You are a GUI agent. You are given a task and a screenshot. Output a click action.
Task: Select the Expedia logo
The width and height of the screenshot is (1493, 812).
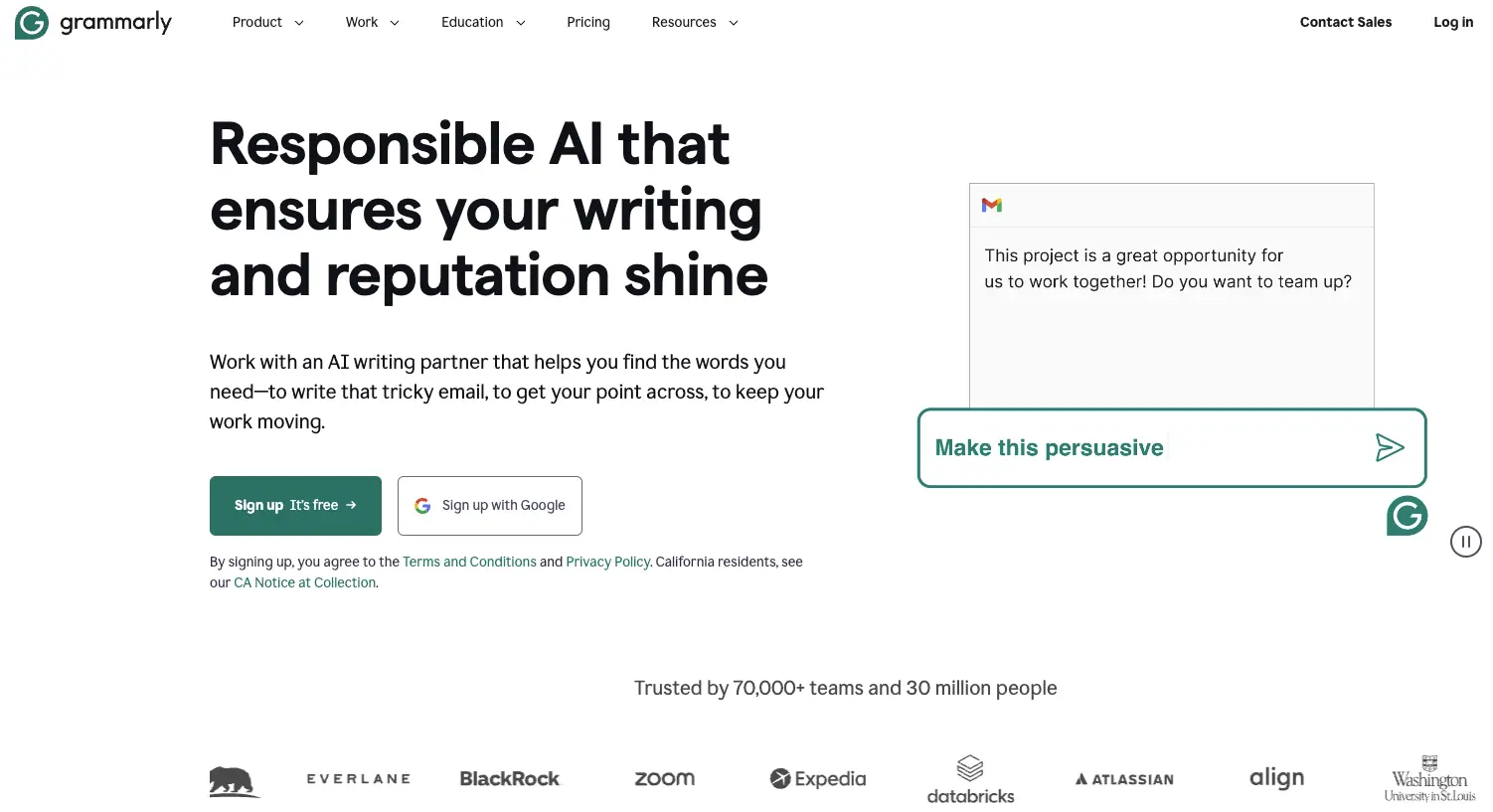coord(816,778)
